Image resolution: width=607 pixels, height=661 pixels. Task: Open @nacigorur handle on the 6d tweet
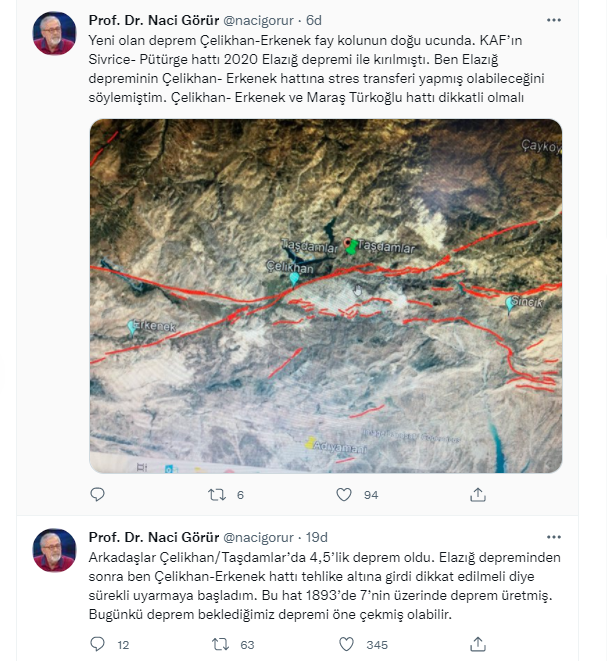258,20
